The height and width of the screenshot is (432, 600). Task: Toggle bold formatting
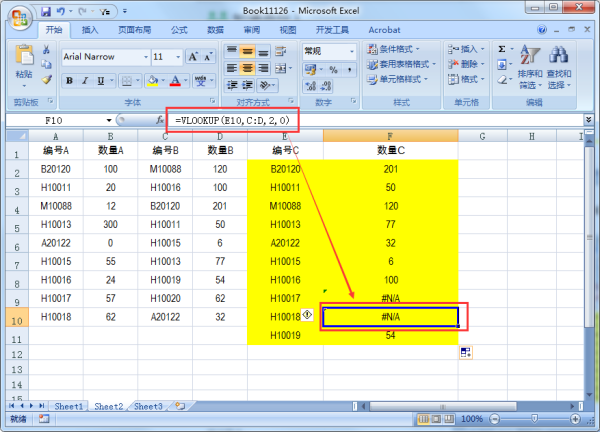coord(69,80)
